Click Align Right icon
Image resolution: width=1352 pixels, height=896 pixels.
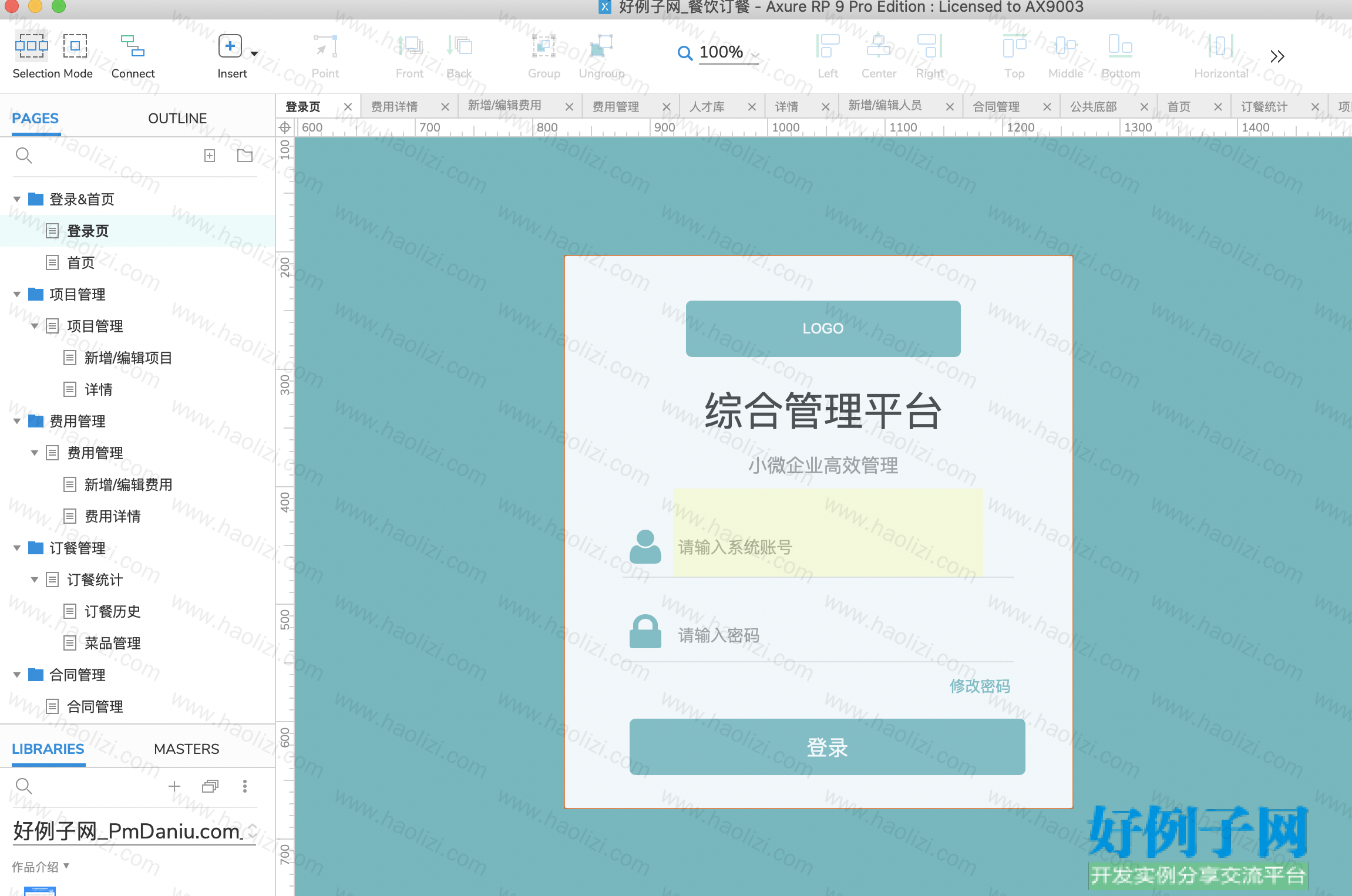(x=930, y=46)
